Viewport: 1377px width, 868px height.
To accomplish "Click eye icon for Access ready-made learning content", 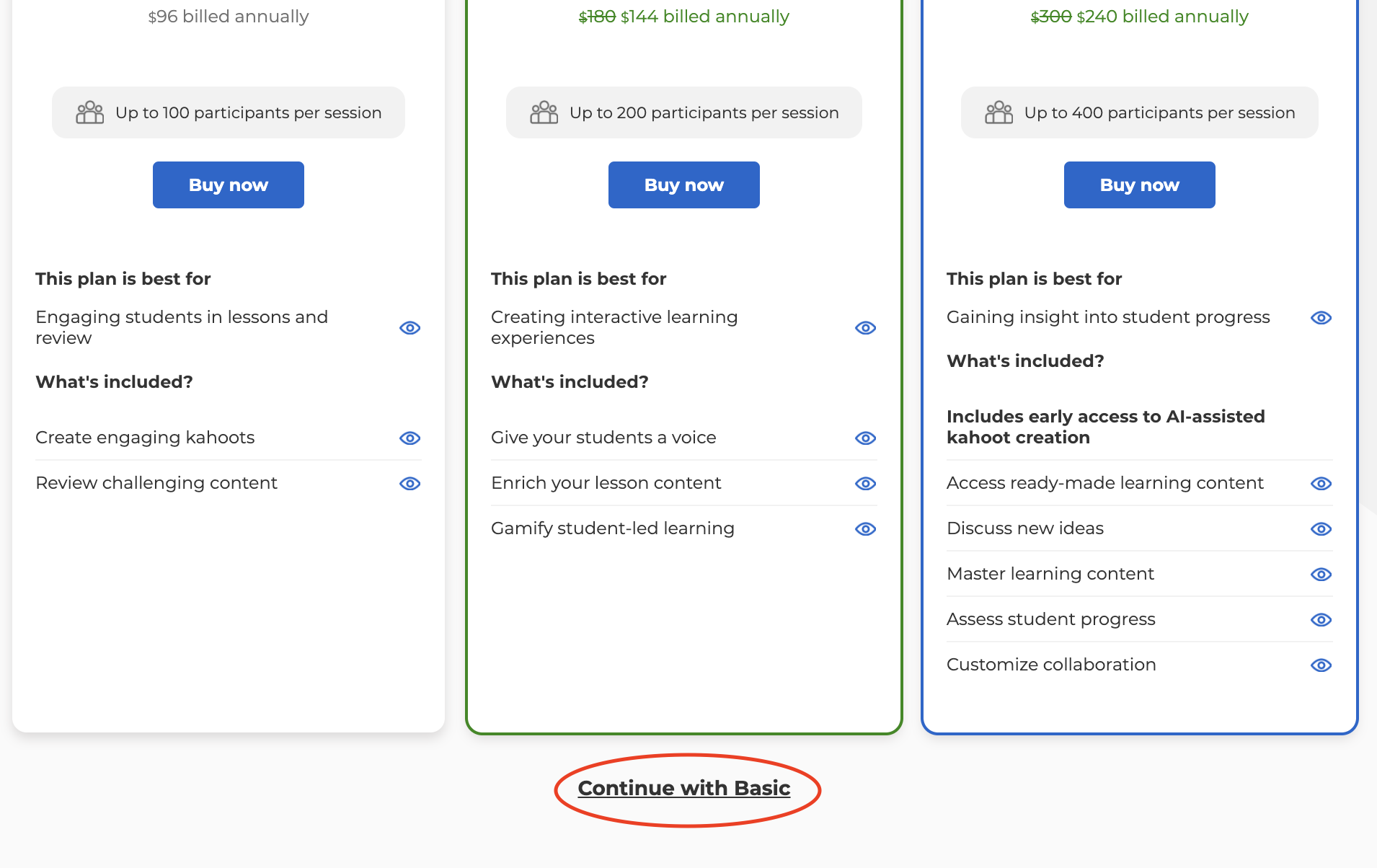I will (1321, 484).
